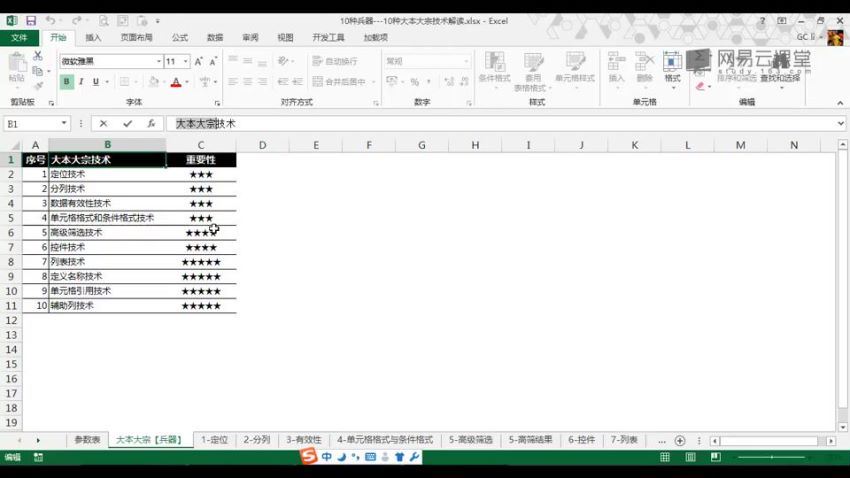Open the font size dropdown
This screenshot has height=478, width=850.
pyautogui.click(x=185, y=61)
